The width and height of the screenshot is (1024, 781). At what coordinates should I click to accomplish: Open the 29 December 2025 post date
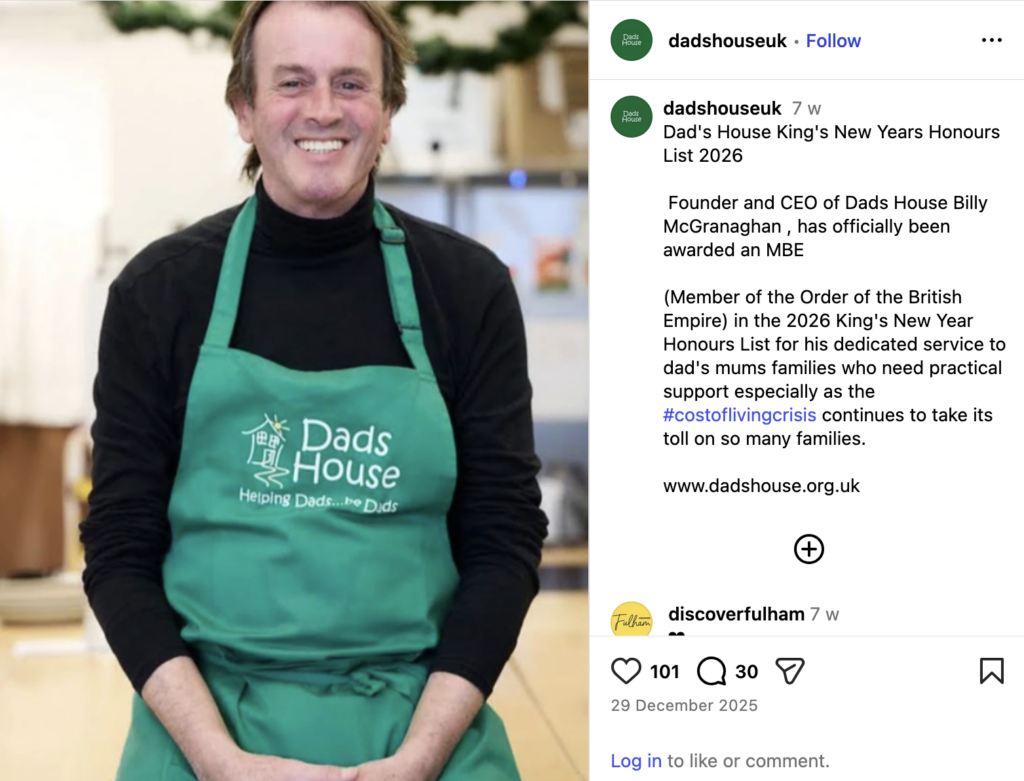(x=684, y=706)
